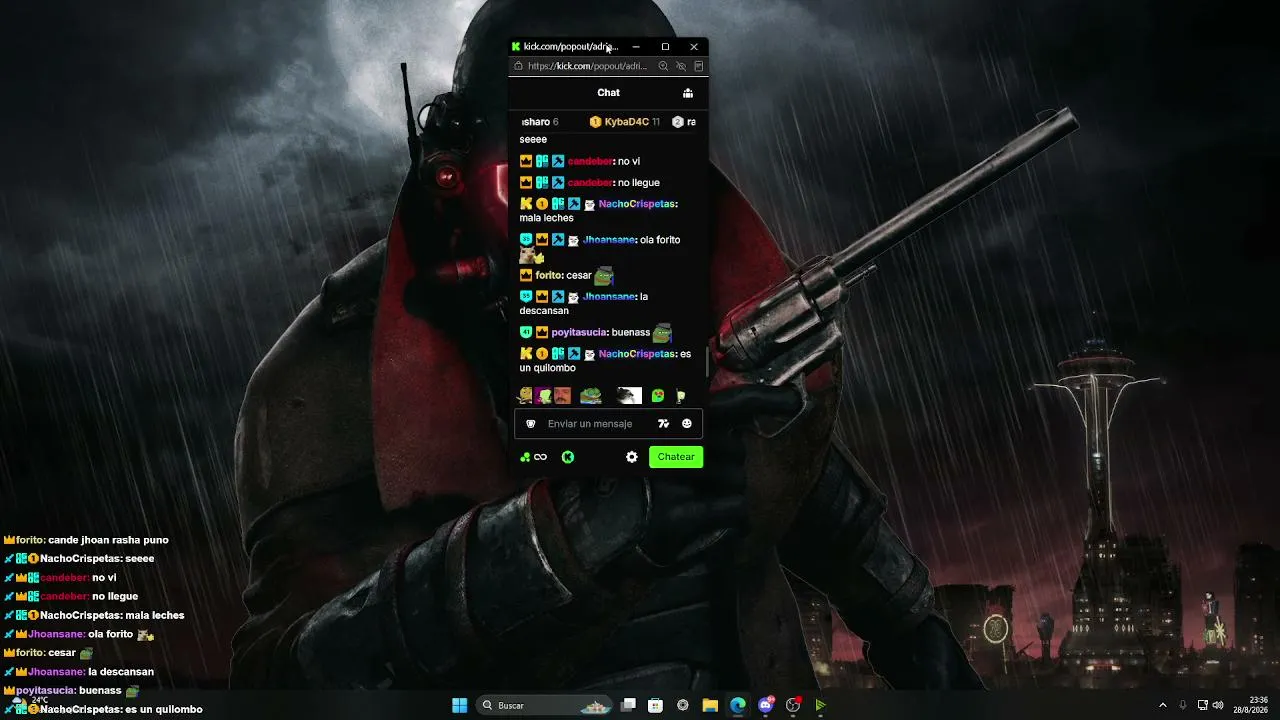
Task: Open Task View on the taskbar
Action: [x=628, y=705]
